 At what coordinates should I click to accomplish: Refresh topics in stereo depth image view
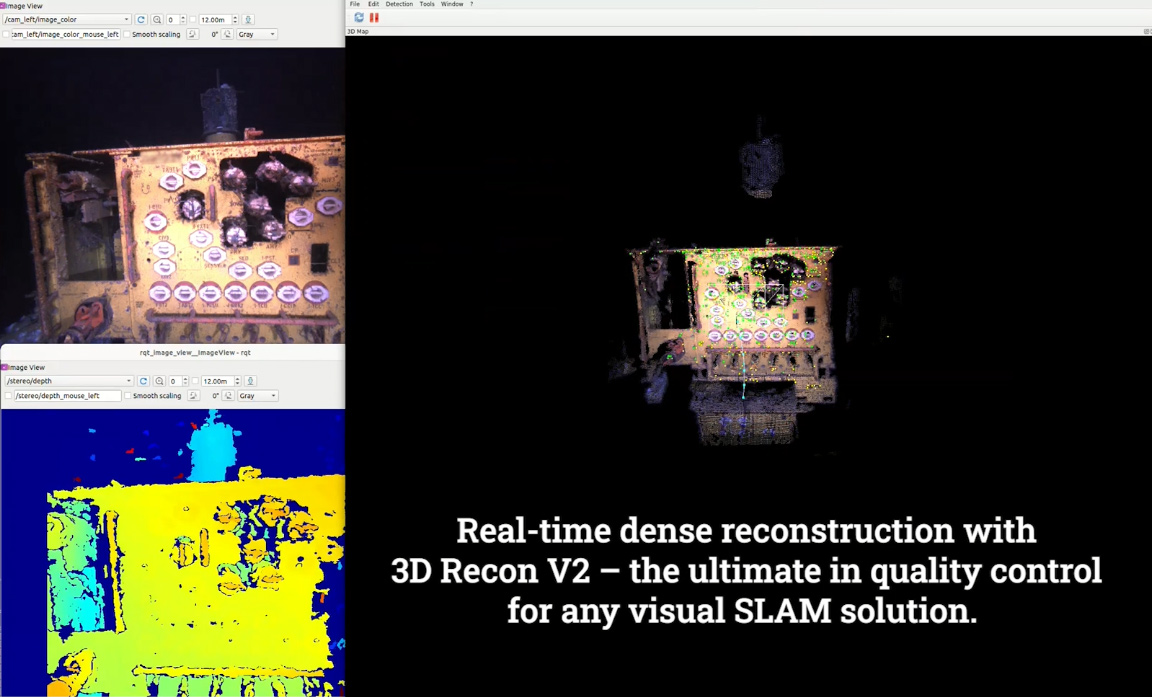point(143,381)
